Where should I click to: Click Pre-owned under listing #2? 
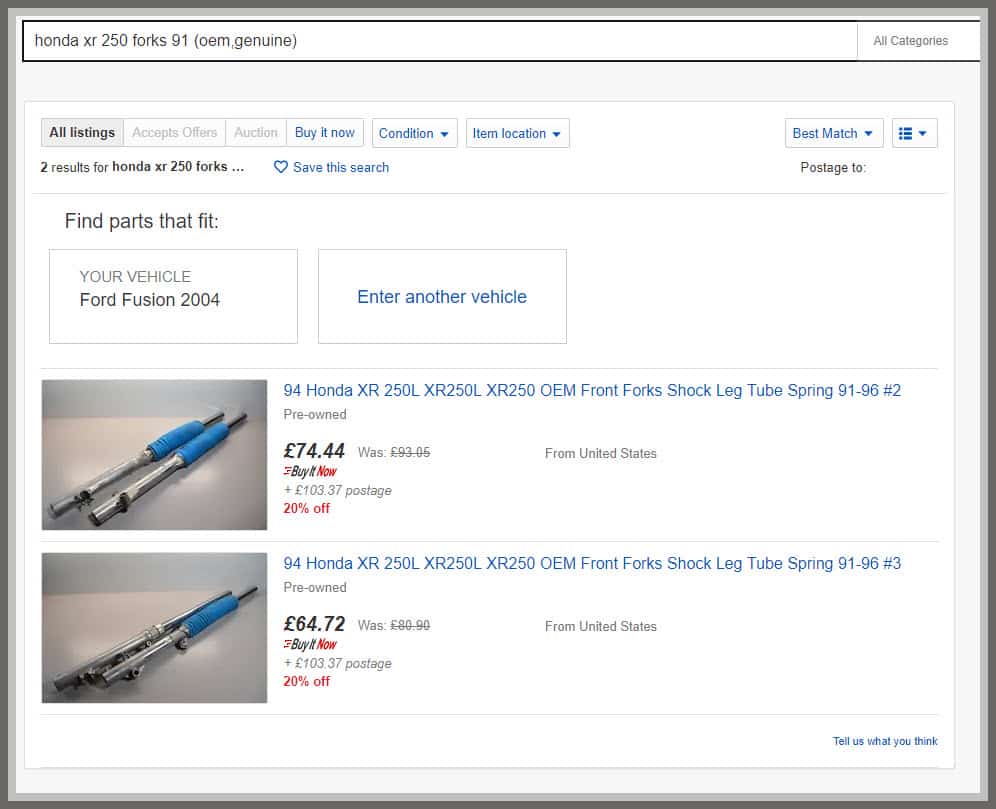pos(315,415)
